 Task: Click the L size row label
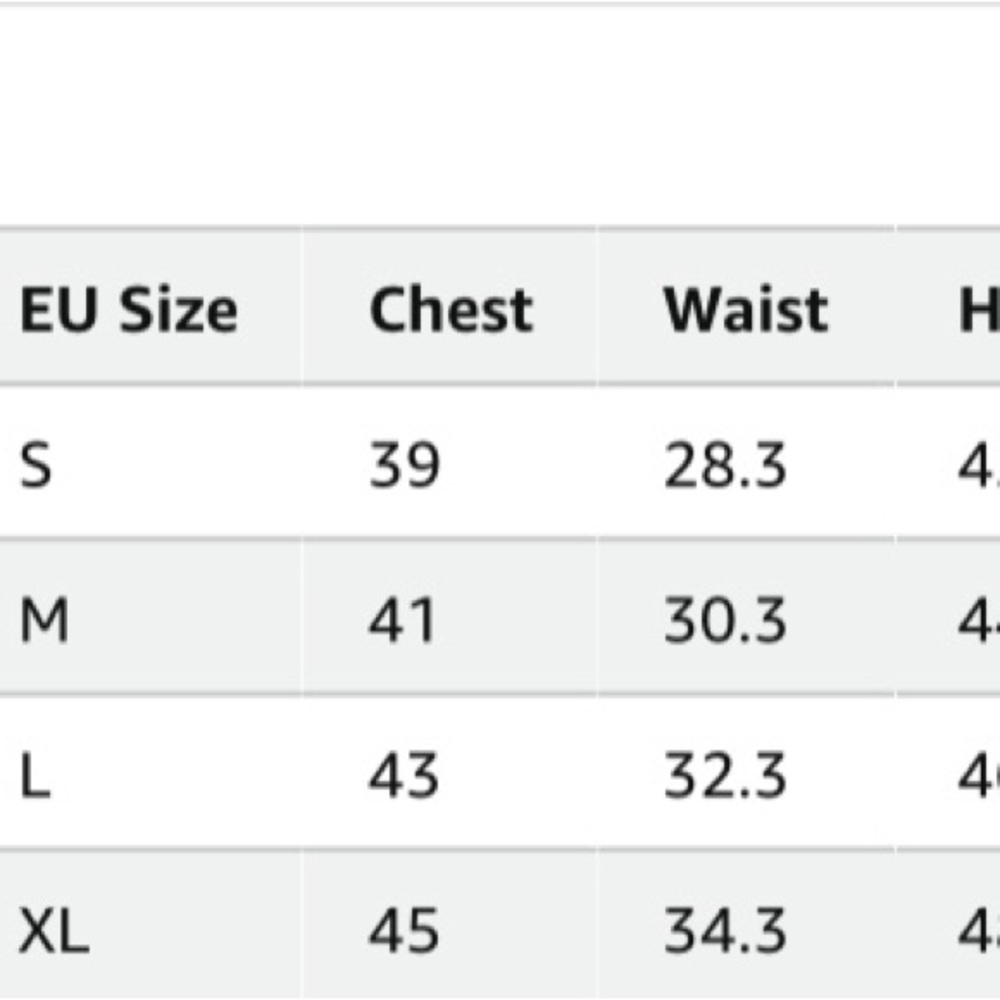(x=35, y=775)
